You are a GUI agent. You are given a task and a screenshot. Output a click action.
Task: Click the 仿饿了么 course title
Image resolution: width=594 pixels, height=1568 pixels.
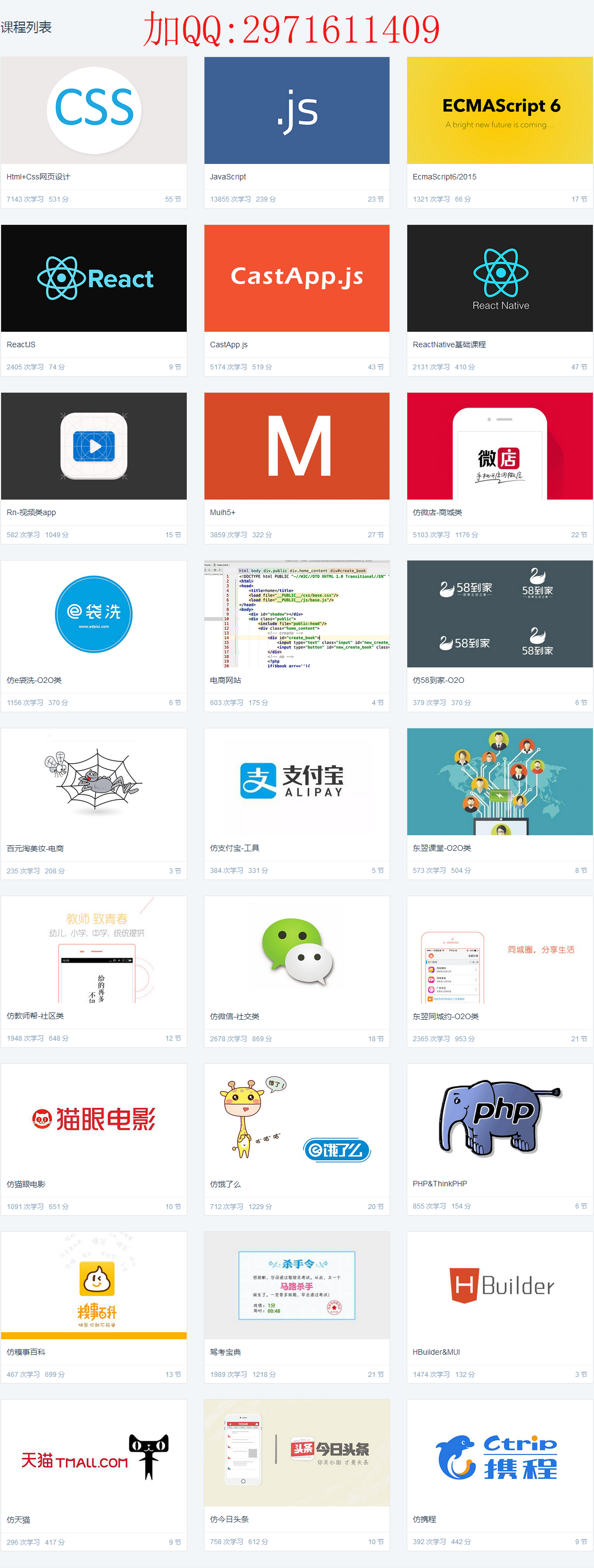coord(226,1184)
